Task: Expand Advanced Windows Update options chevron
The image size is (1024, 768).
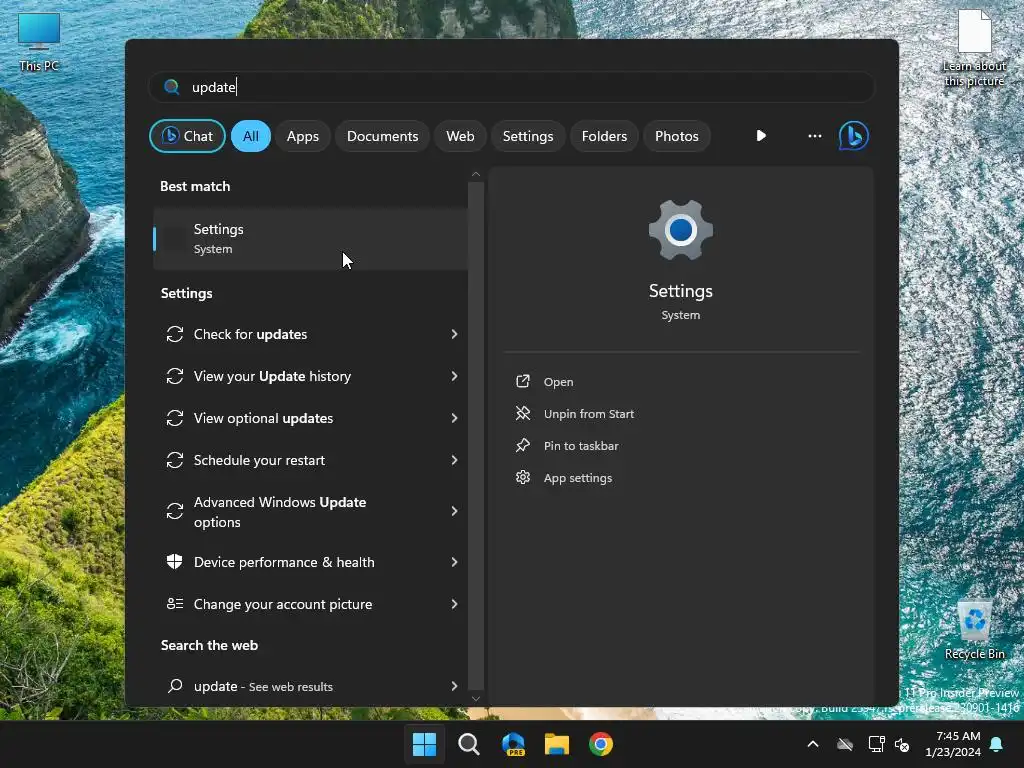Action: point(454,511)
